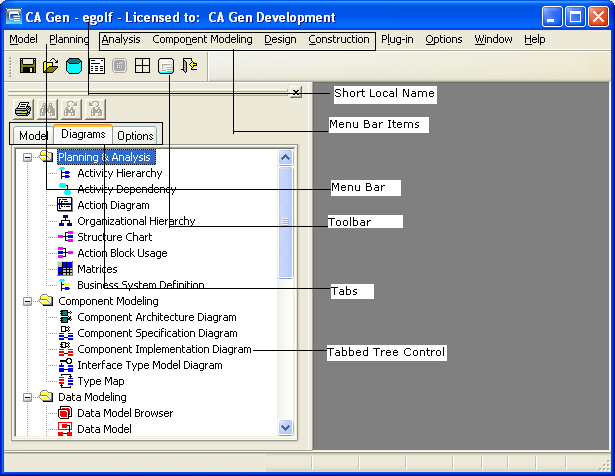Viewport: 615px width, 476px height.
Task: Click the list document toolbar icon
Action: [x=97, y=65]
